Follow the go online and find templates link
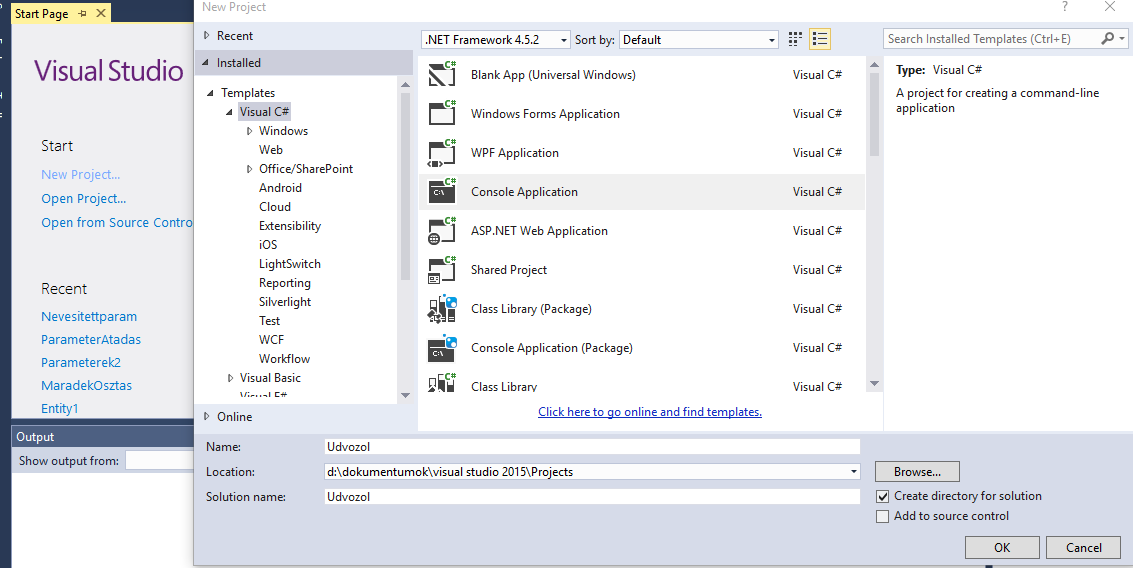Viewport: 1133px width, 568px height. pos(650,412)
